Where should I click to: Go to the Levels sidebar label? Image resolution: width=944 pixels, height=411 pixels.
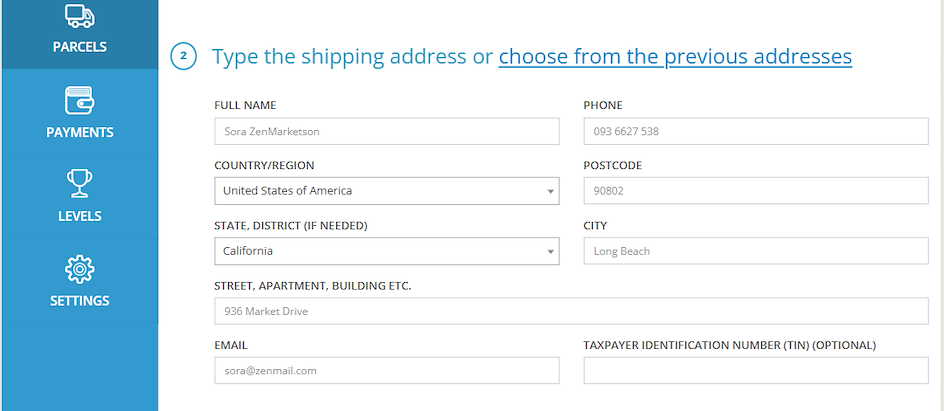[79, 216]
